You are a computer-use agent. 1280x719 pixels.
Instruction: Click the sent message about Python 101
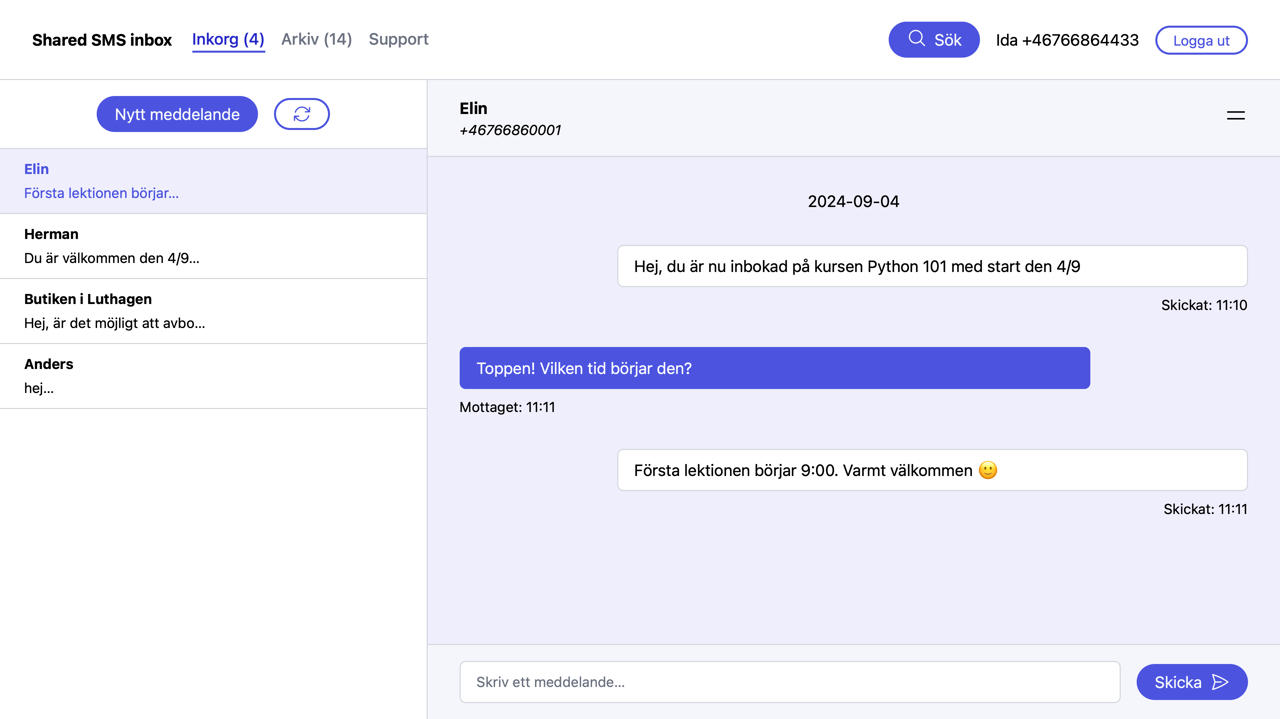[931, 266]
